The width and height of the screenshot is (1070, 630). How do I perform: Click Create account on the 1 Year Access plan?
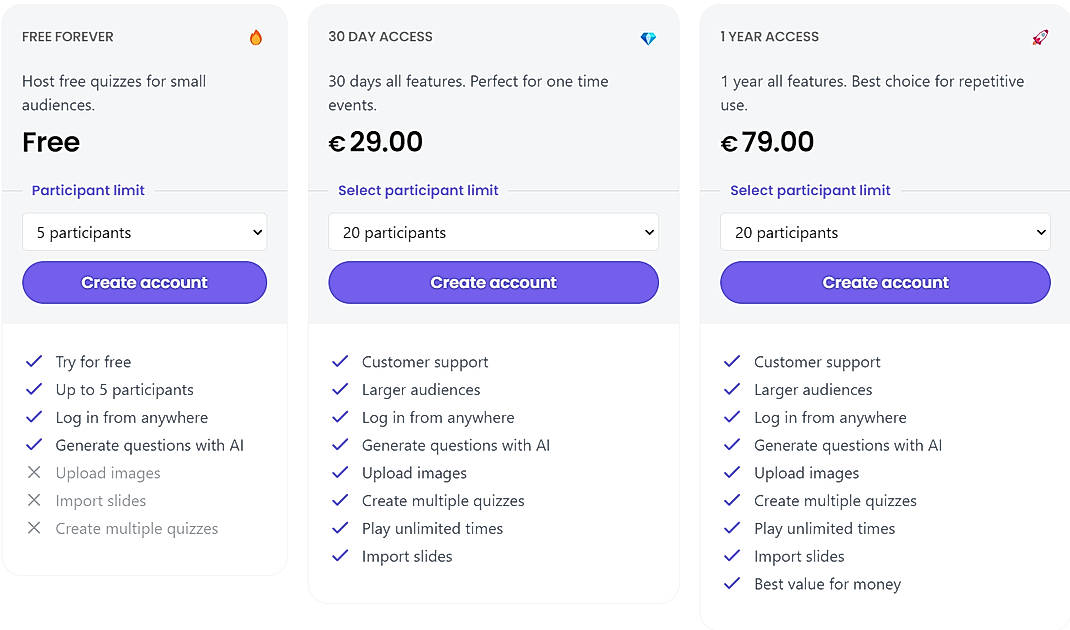[x=885, y=282]
